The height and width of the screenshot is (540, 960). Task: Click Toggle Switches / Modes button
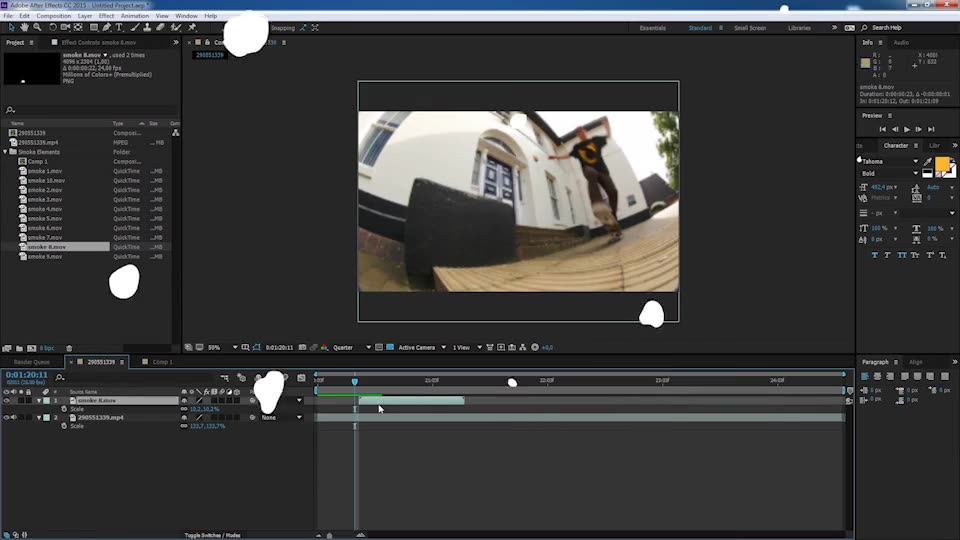pyautogui.click(x=212, y=535)
